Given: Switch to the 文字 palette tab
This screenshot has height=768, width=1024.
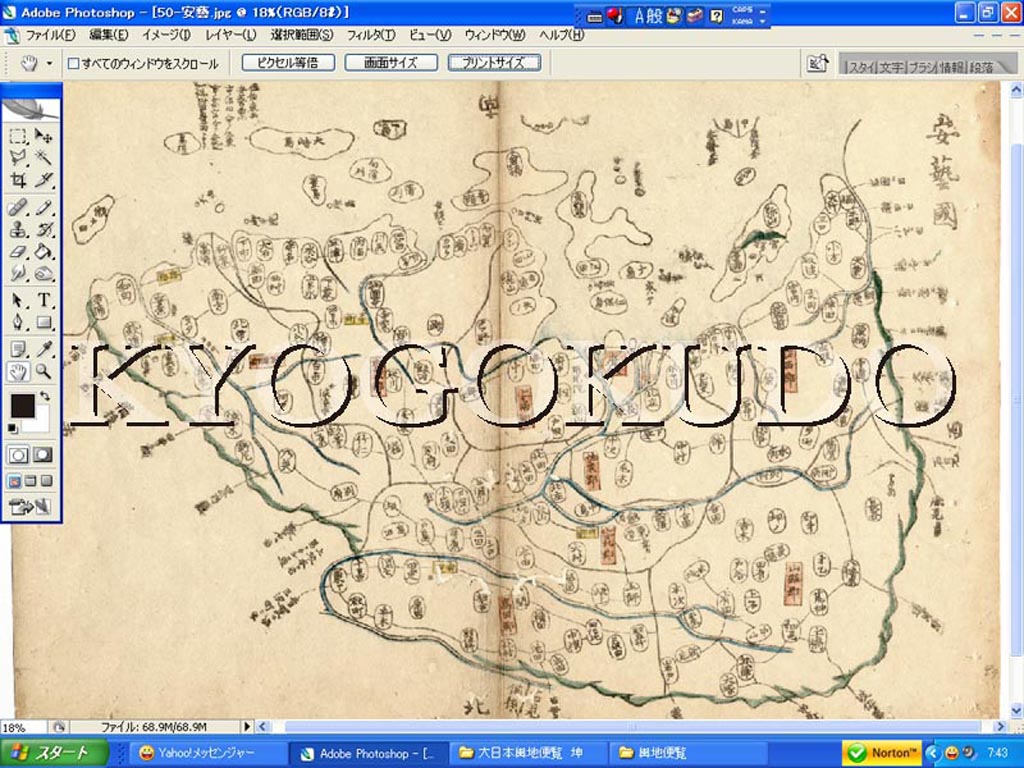Looking at the screenshot, I should pos(891,67).
